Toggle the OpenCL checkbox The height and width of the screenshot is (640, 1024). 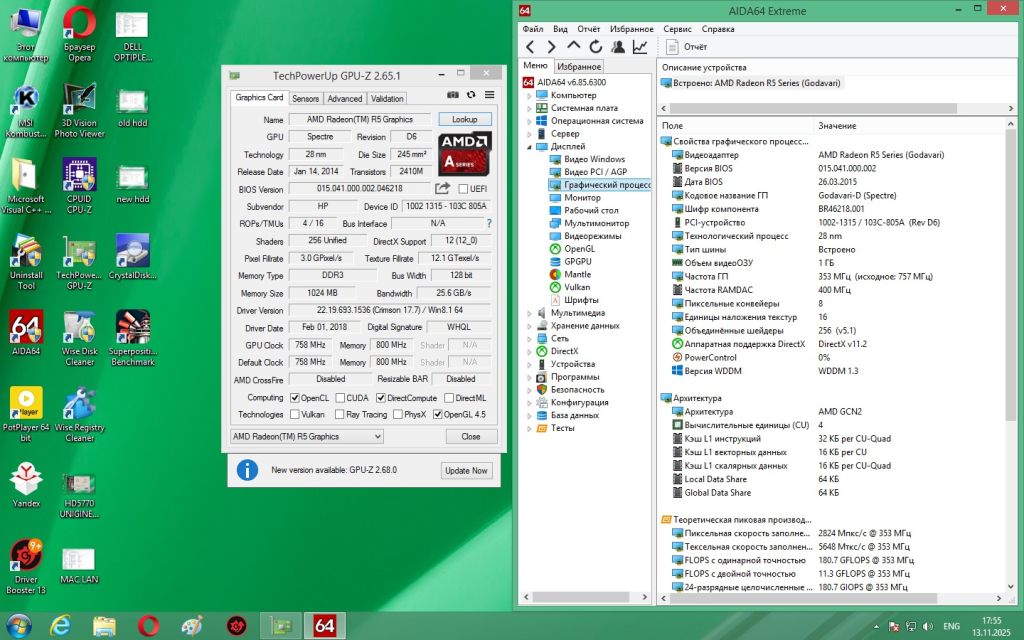point(295,398)
